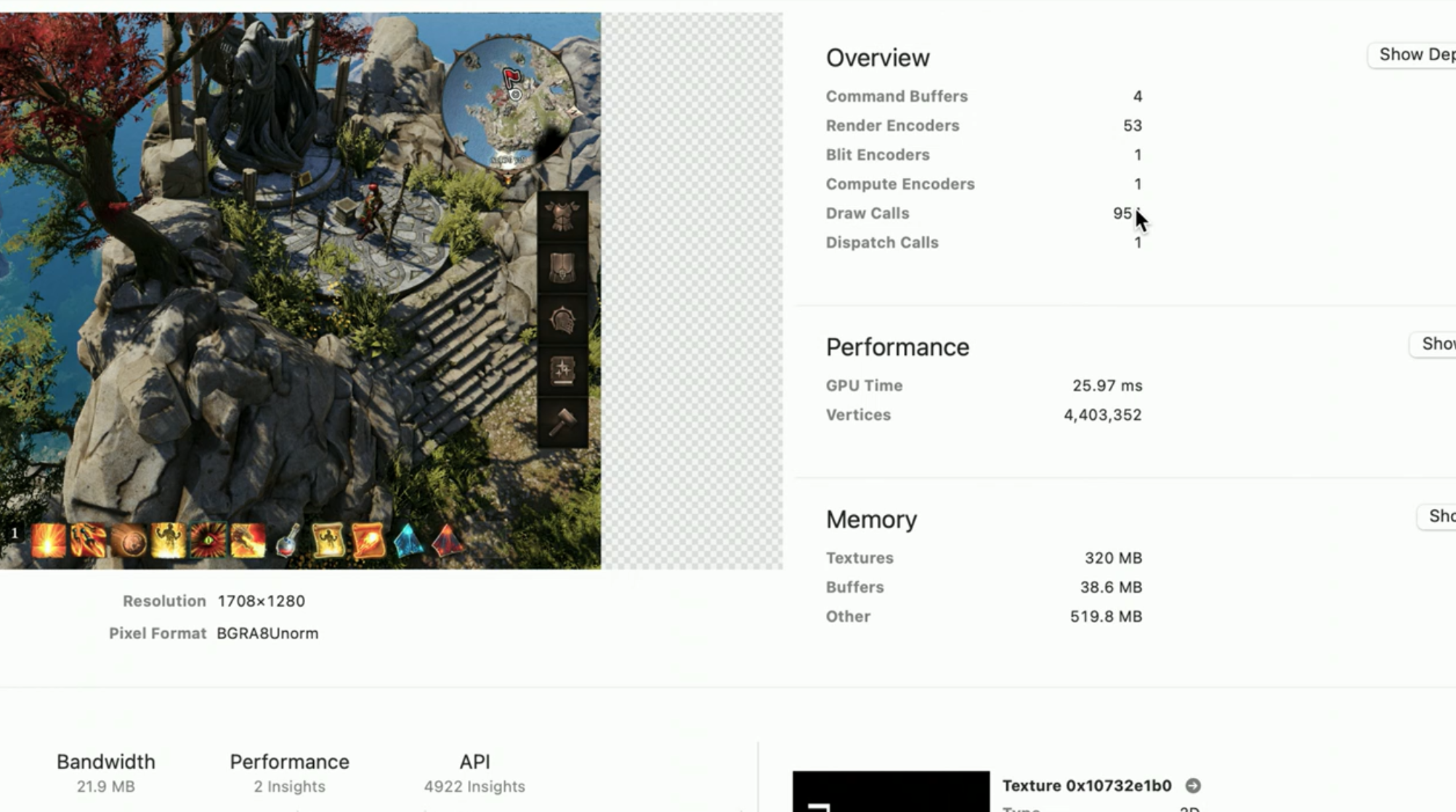The width and height of the screenshot is (1456, 812).
Task: Click the circular minimap
Action: [509, 104]
